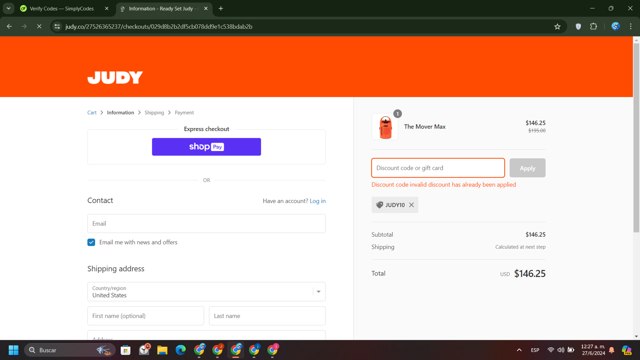Click the browser forward arrow

[24, 27]
